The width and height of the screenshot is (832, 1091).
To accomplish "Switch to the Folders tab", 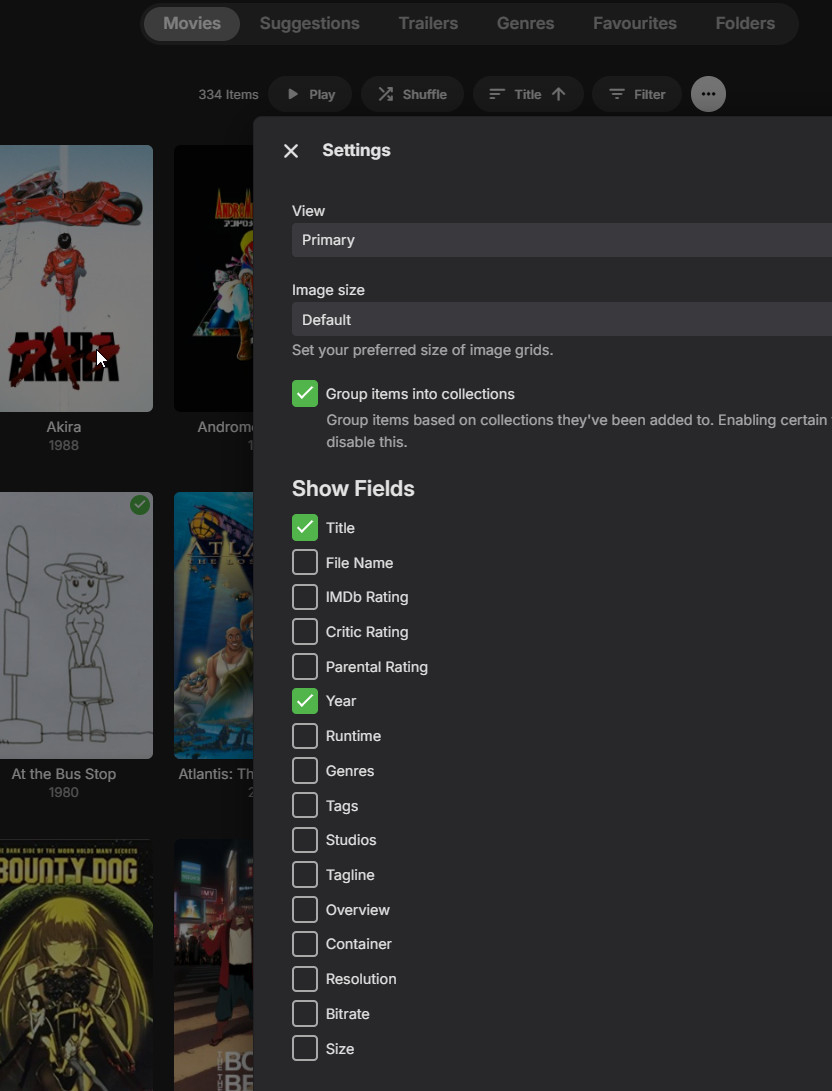I will point(745,23).
